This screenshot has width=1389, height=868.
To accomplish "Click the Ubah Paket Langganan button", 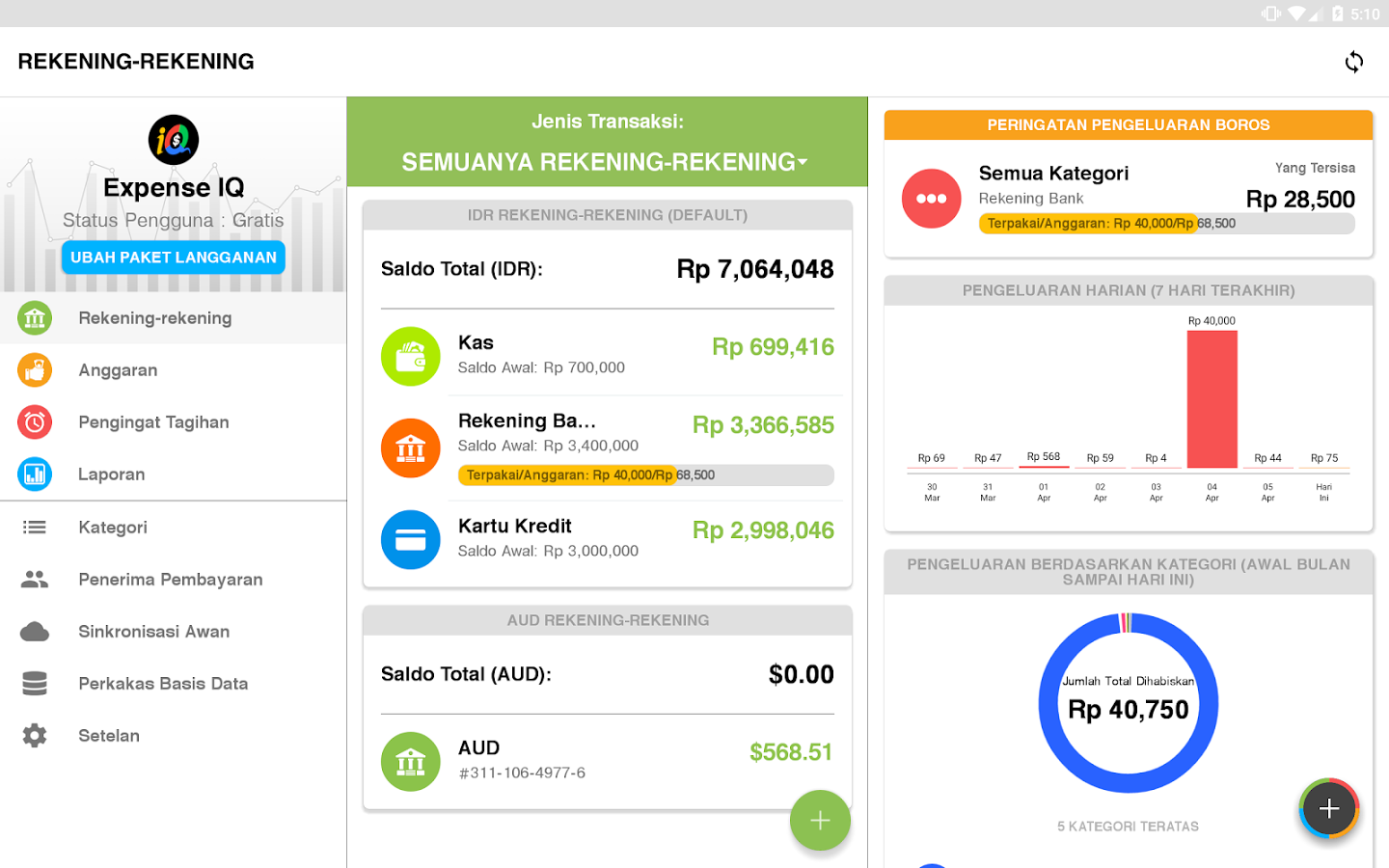I will (x=174, y=258).
